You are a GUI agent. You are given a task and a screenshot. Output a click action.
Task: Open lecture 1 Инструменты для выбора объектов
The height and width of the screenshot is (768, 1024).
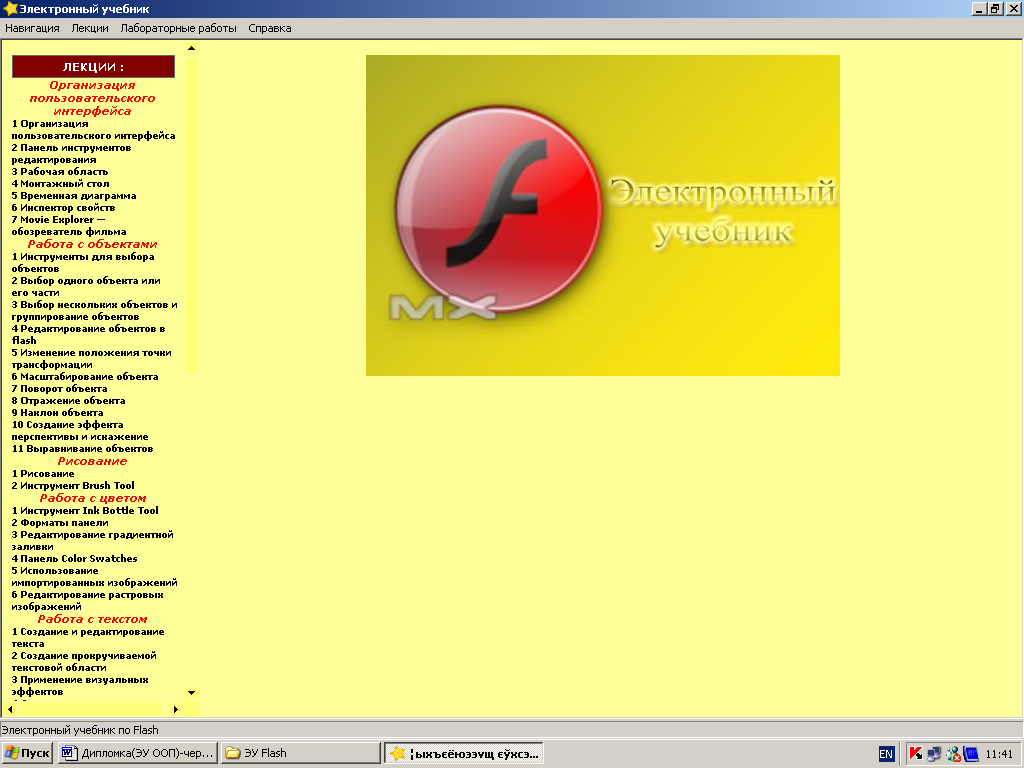tap(83, 263)
